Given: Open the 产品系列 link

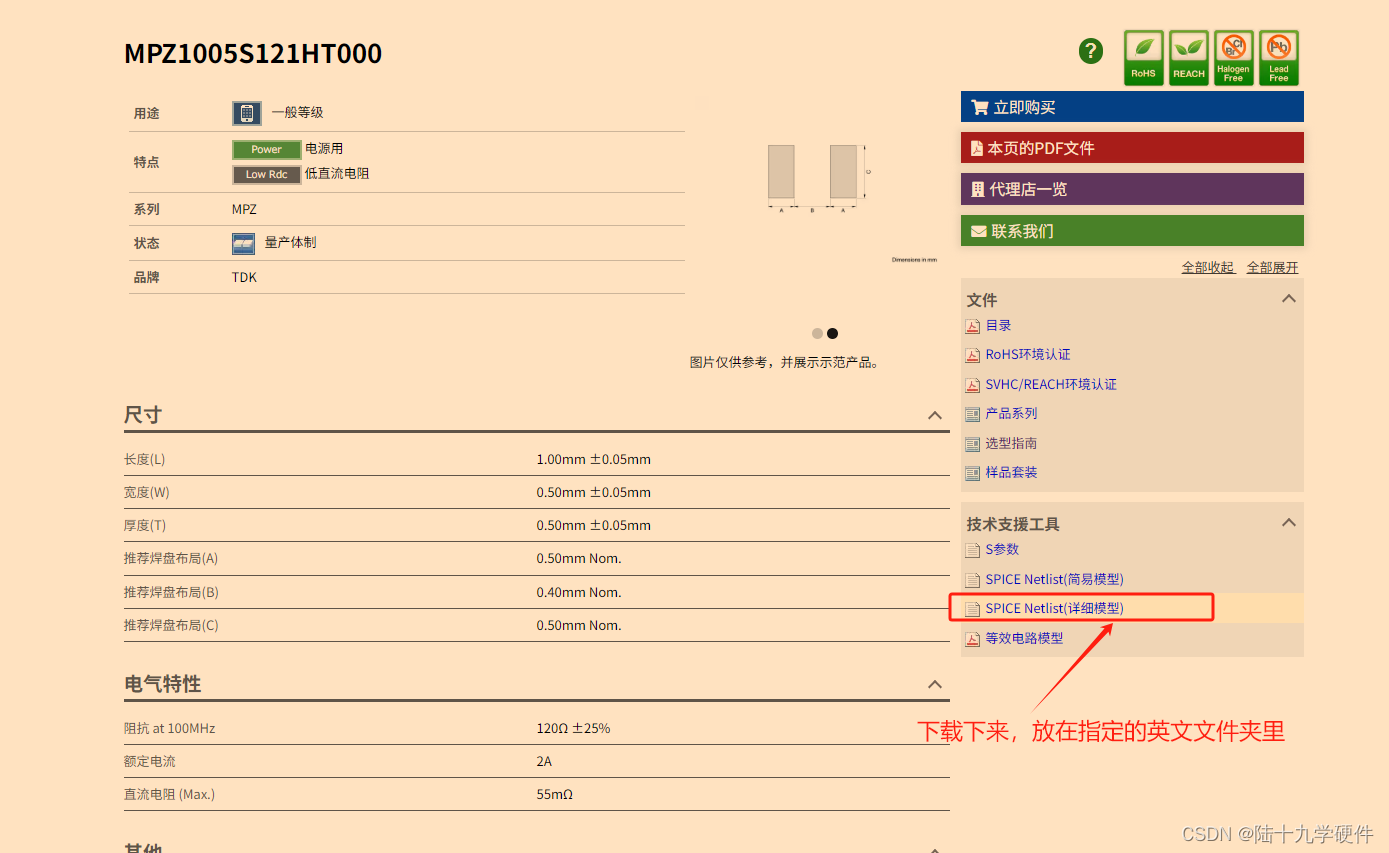Looking at the screenshot, I should [x=1011, y=414].
